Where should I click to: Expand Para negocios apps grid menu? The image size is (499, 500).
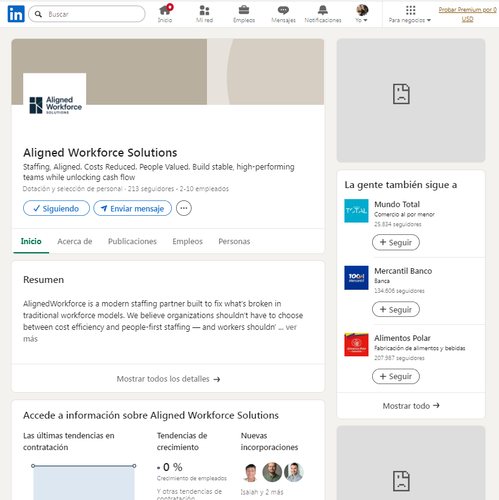click(410, 14)
